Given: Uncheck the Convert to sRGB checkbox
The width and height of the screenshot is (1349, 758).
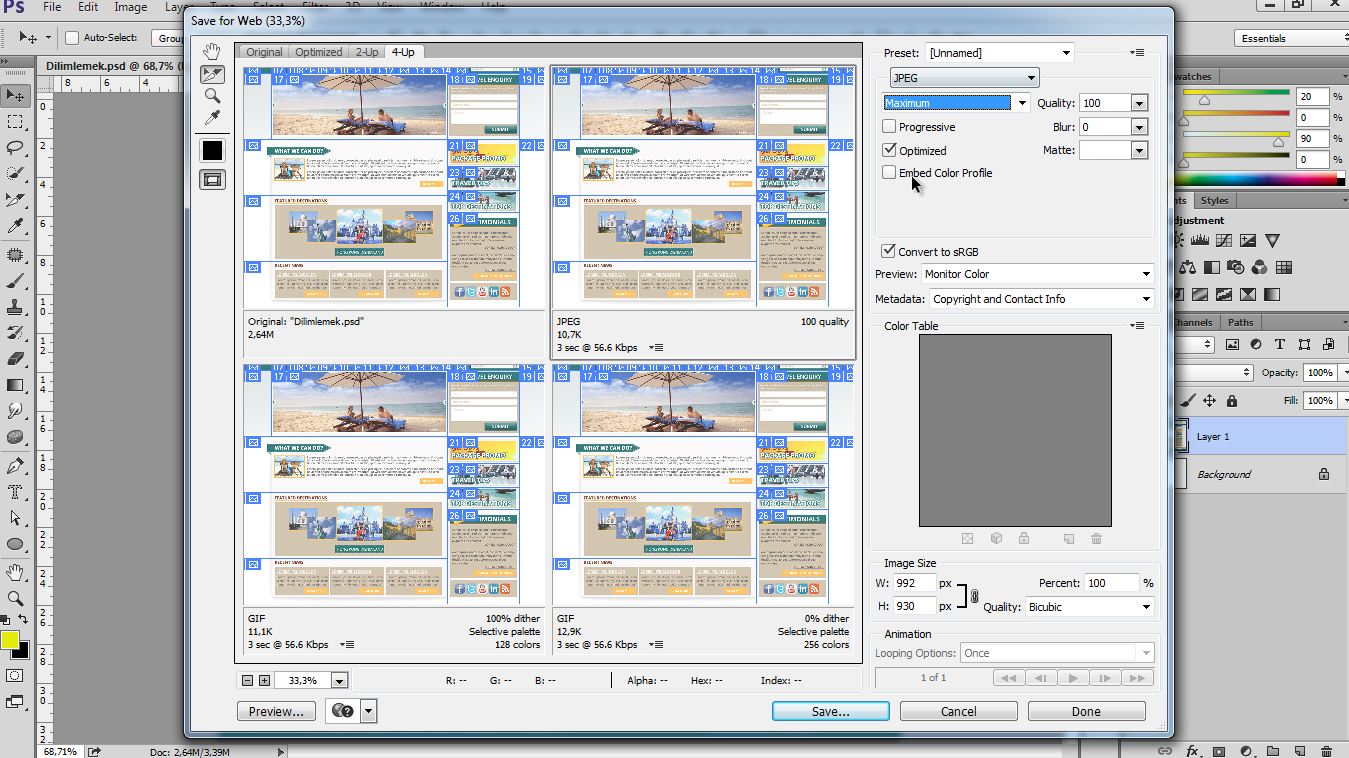Looking at the screenshot, I should click(x=888, y=251).
